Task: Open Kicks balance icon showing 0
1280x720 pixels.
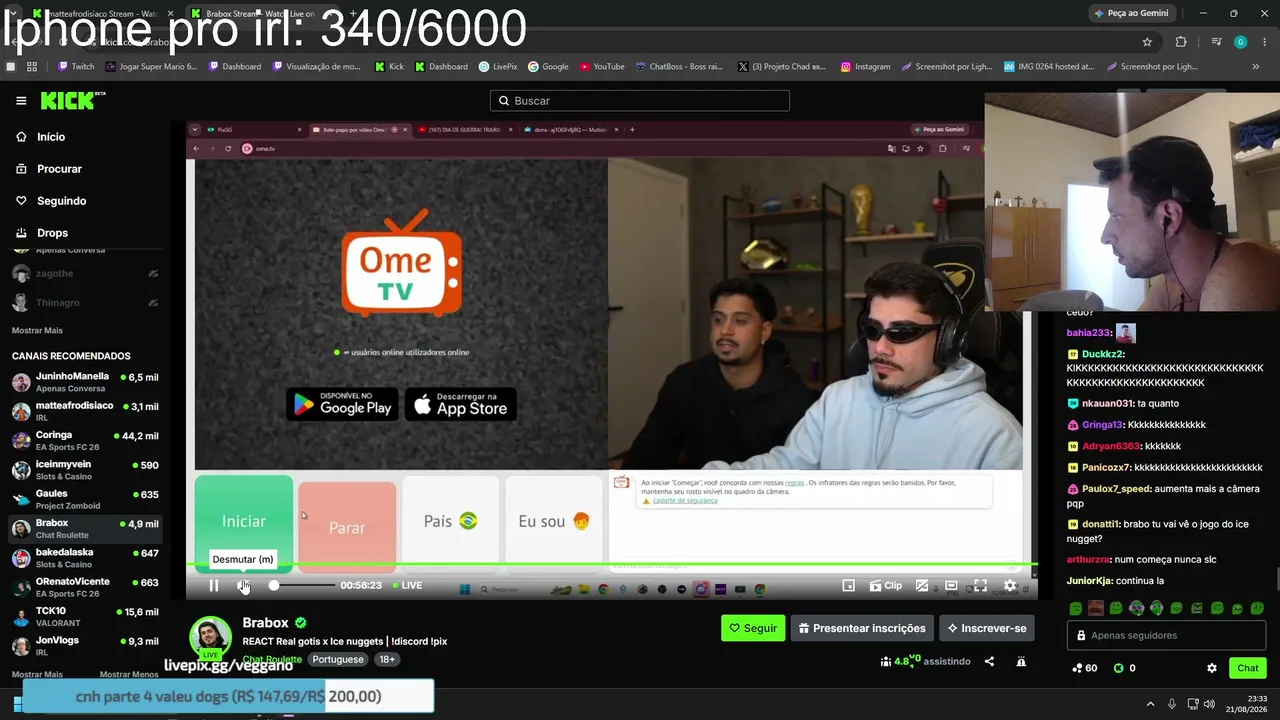Action: [1124, 668]
